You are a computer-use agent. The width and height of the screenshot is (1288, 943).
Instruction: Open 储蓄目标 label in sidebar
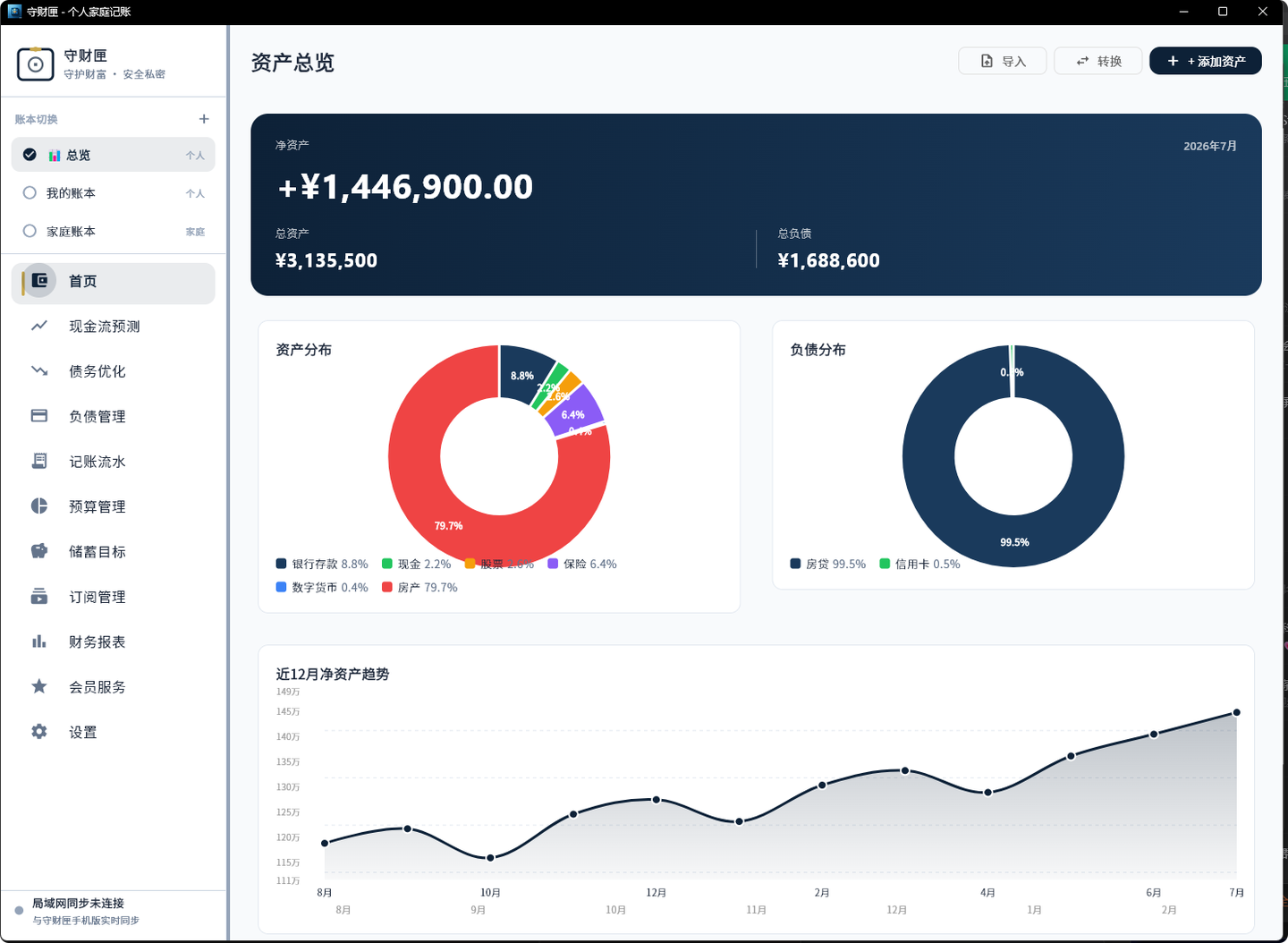coord(97,552)
